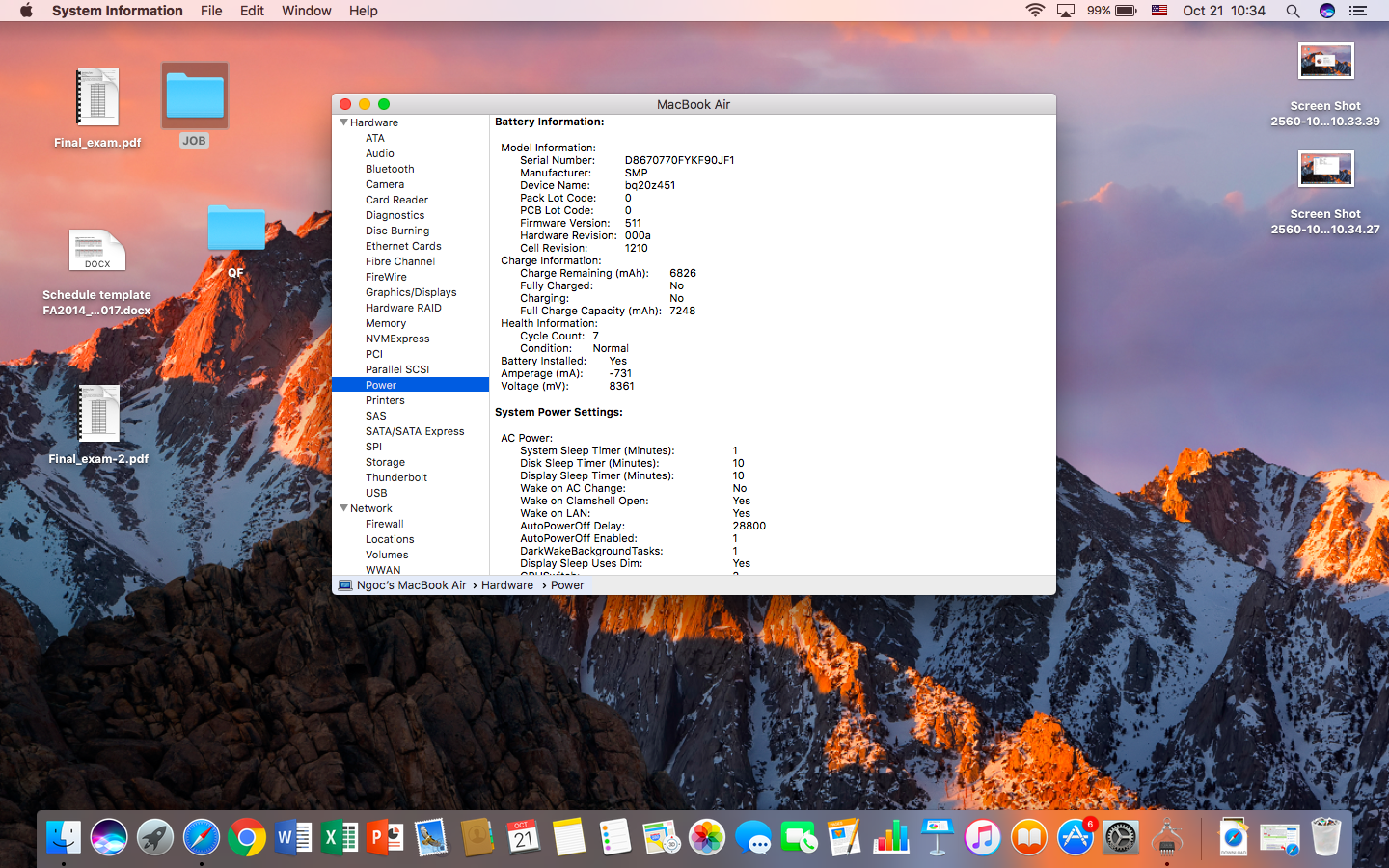Open iTunes from the dock

point(982,837)
